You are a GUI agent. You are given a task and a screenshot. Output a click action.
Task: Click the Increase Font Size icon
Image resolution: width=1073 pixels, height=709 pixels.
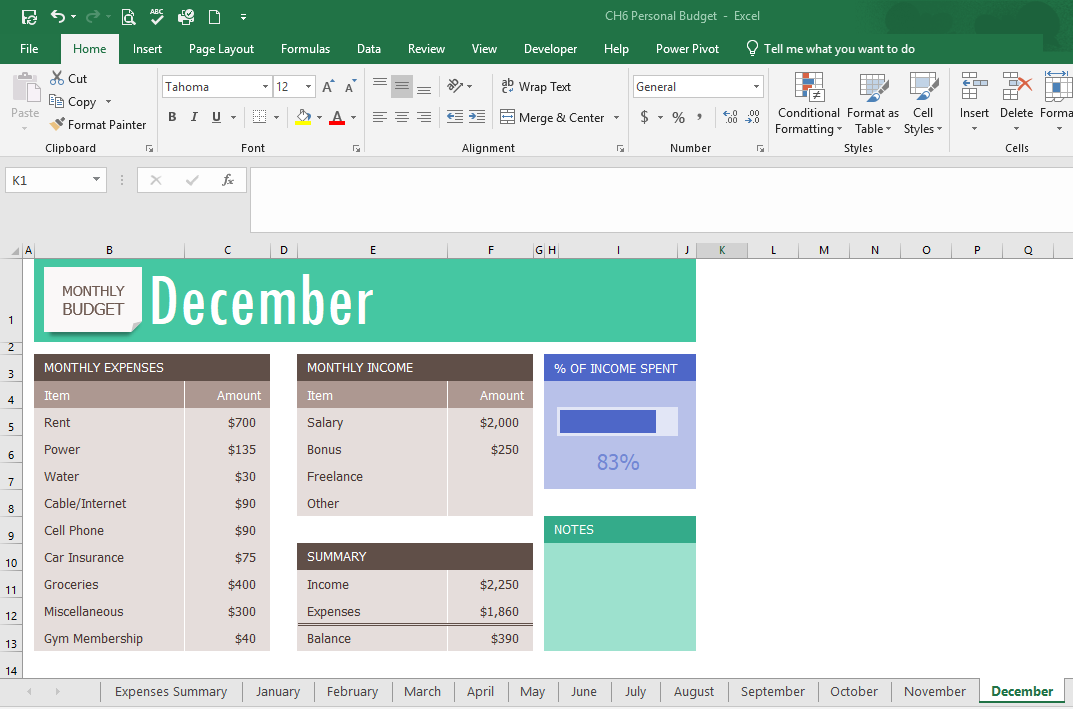(x=328, y=87)
